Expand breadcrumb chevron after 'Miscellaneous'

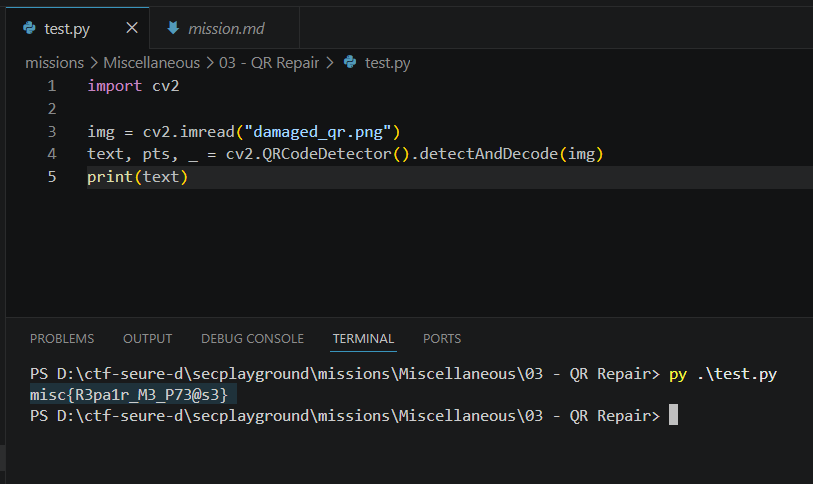tap(210, 63)
